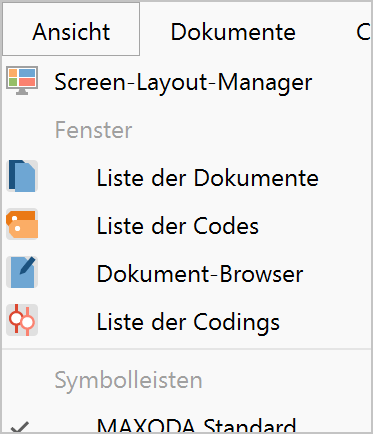Open the Ansicht menu

pos(71,29)
